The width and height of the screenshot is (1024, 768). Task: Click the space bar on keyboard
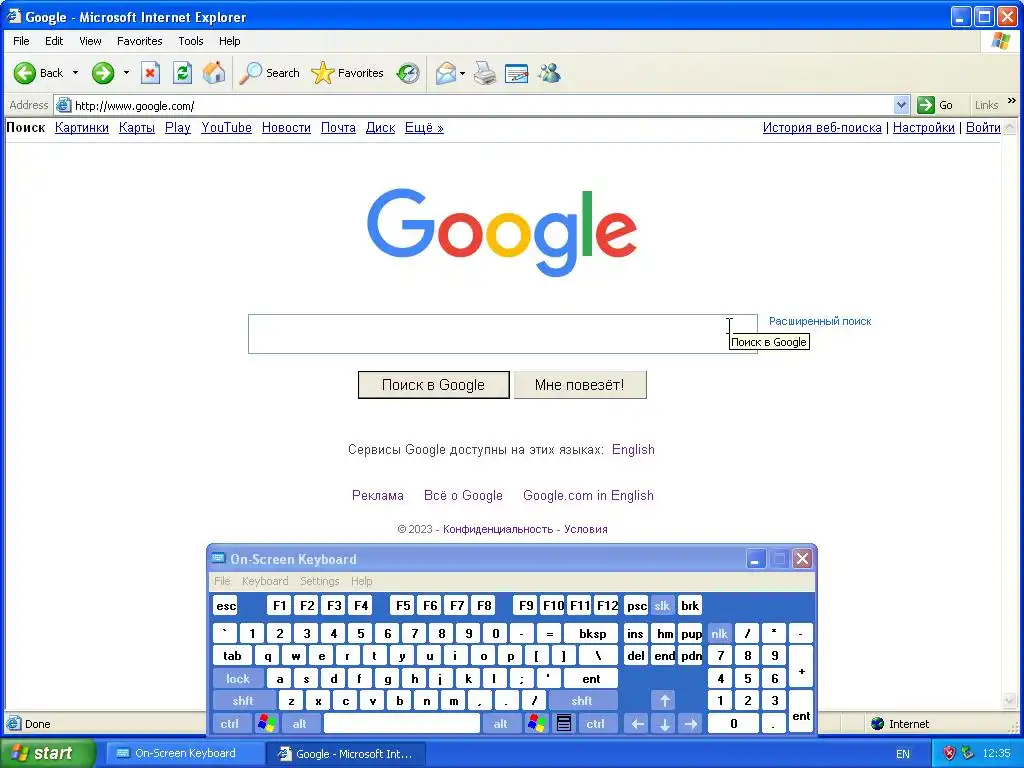pyautogui.click(x=402, y=724)
